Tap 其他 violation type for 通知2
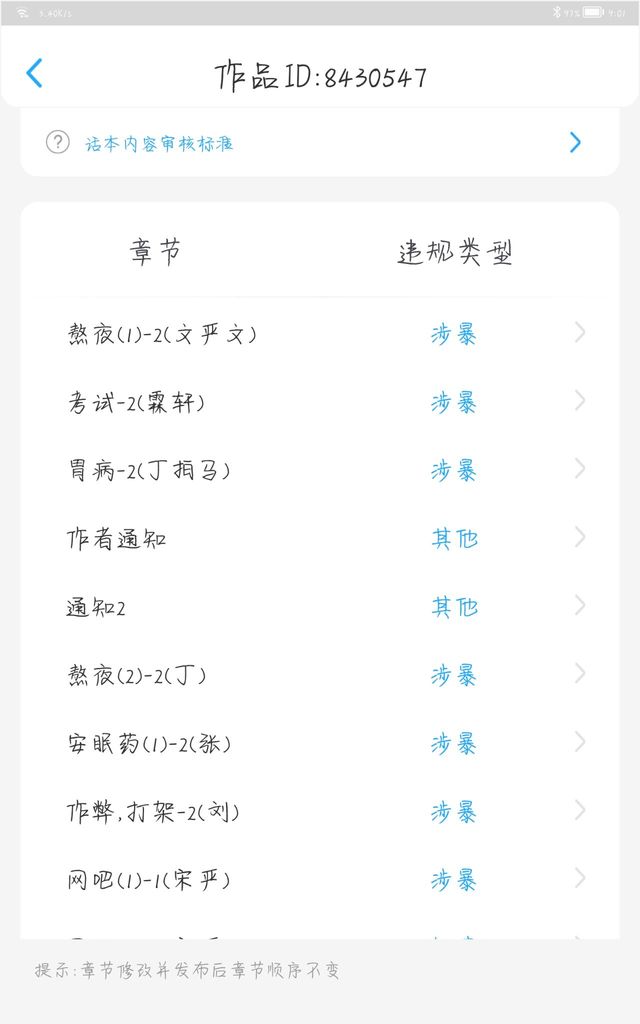The image size is (640, 1024). [x=454, y=607]
